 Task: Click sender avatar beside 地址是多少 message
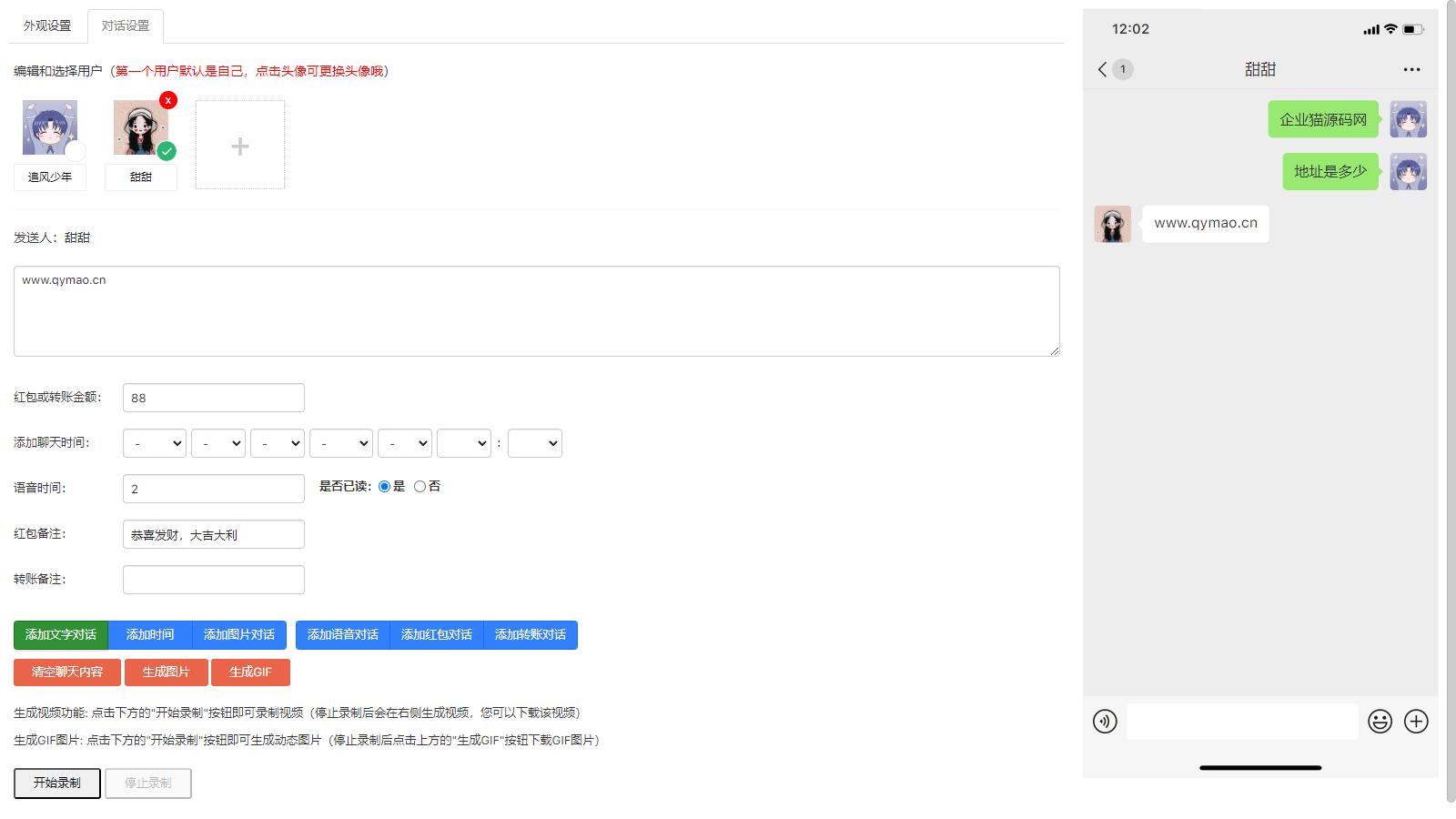(1408, 172)
